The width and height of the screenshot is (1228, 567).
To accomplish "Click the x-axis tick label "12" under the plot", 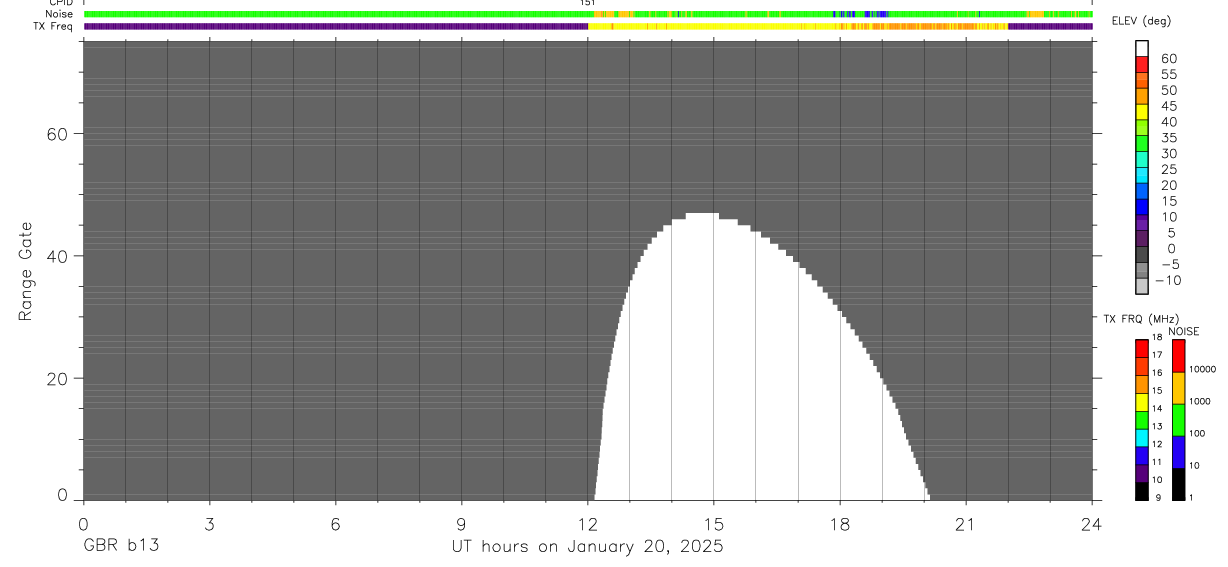I will pyautogui.click(x=588, y=524).
